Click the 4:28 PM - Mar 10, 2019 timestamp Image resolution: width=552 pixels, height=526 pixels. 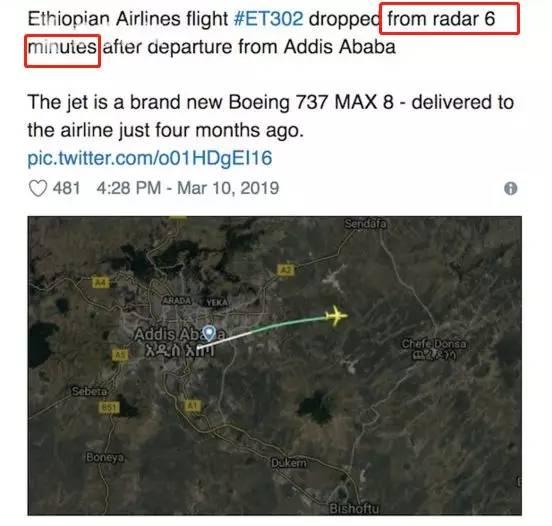click(x=188, y=188)
